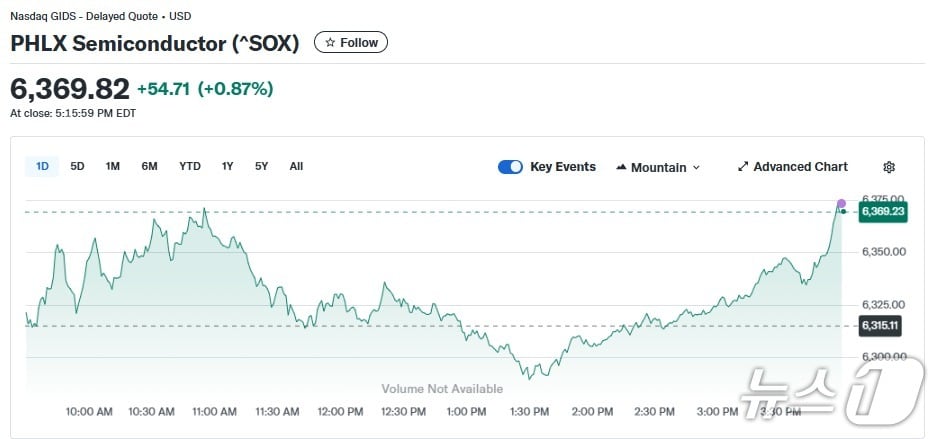The image size is (938, 439).
Task: Click the purple key event marker dot
Action: click(x=841, y=203)
